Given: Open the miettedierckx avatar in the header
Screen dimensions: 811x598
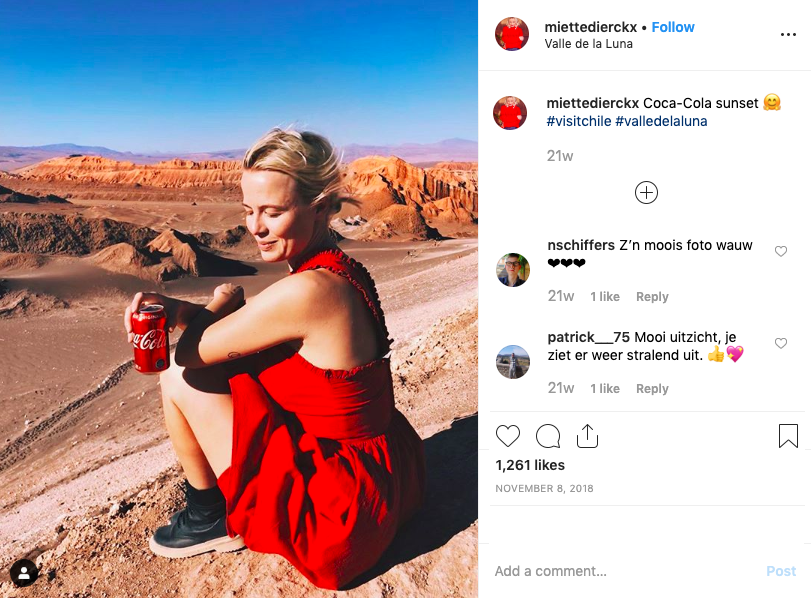Looking at the screenshot, I should (x=512, y=34).
